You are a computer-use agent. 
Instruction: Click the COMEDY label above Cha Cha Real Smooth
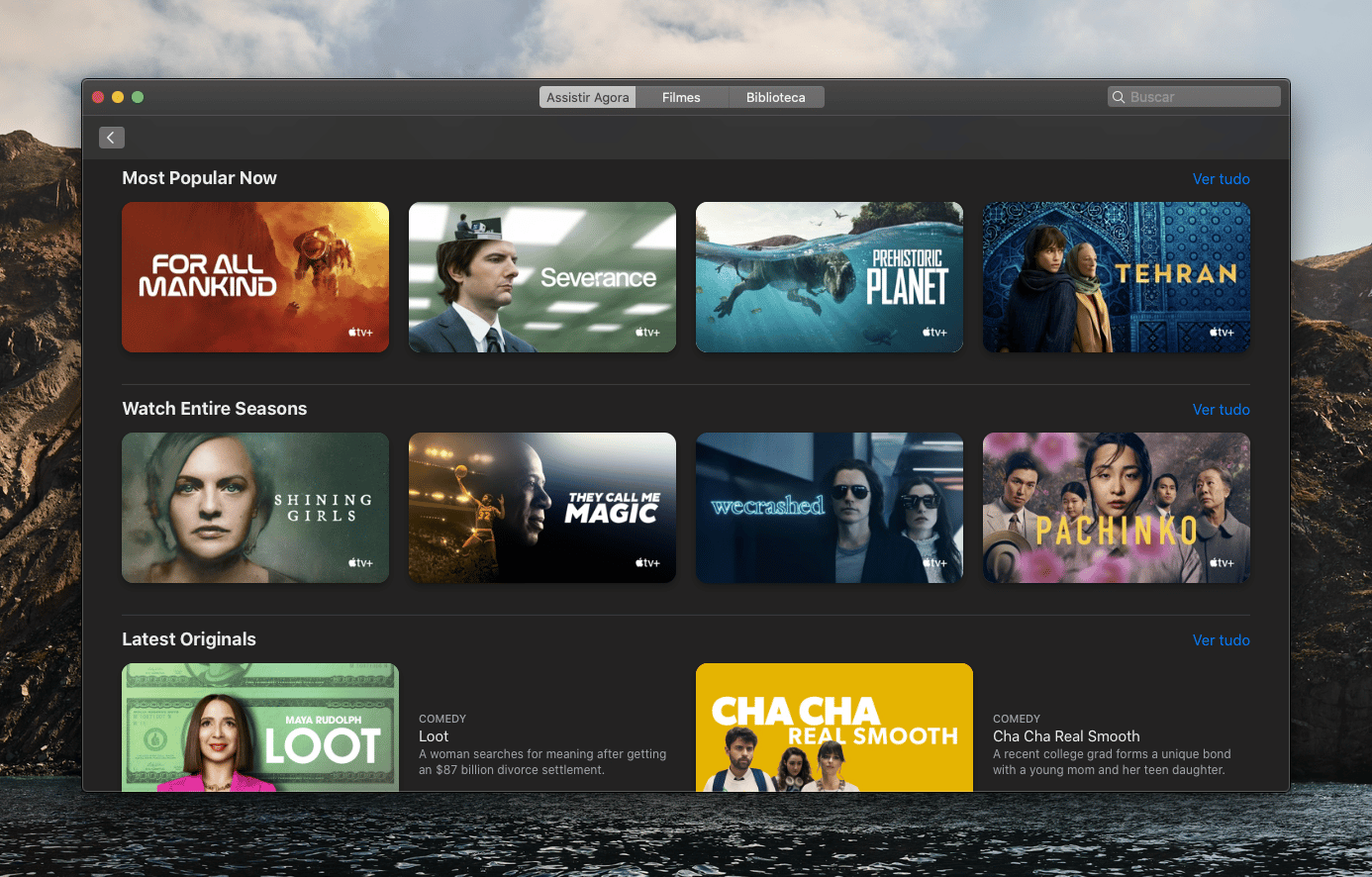1017,719
